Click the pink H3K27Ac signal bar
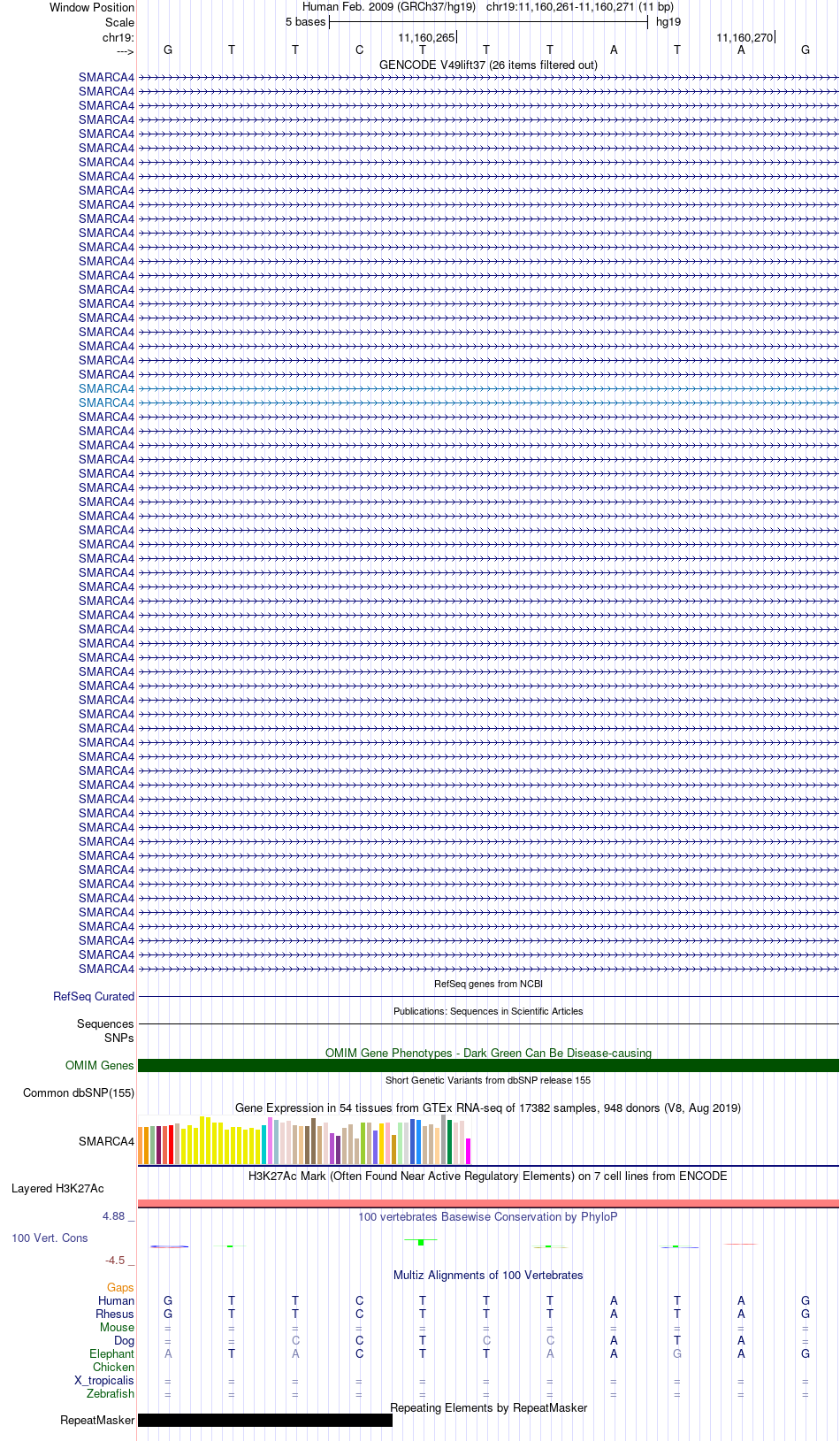This screenshot has width=840, height=1441. [488, 1203]
